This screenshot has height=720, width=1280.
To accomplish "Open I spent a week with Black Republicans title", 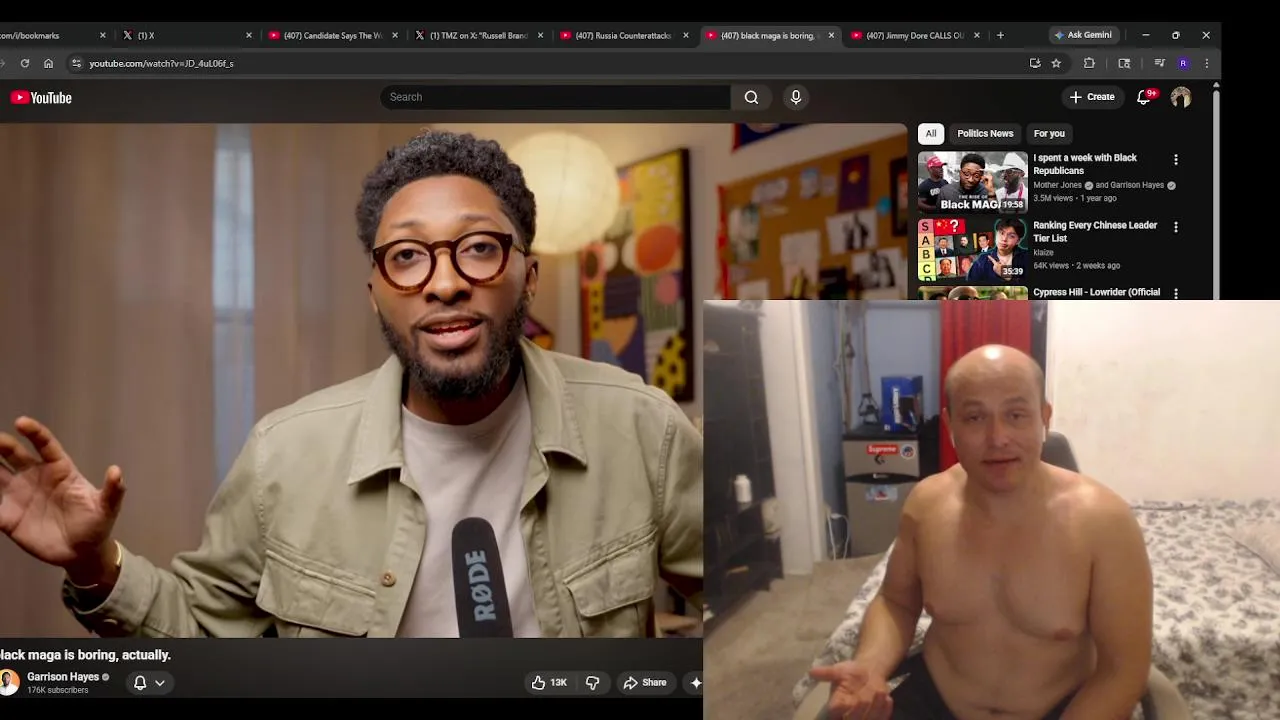I will (1085, 164).
